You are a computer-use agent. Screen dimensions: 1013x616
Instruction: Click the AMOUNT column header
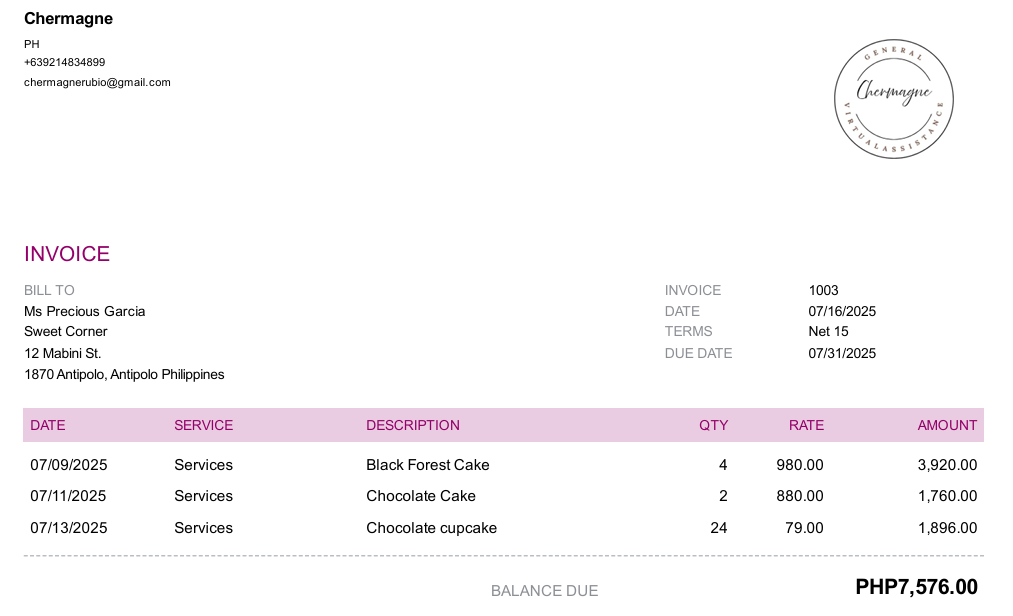947,425
